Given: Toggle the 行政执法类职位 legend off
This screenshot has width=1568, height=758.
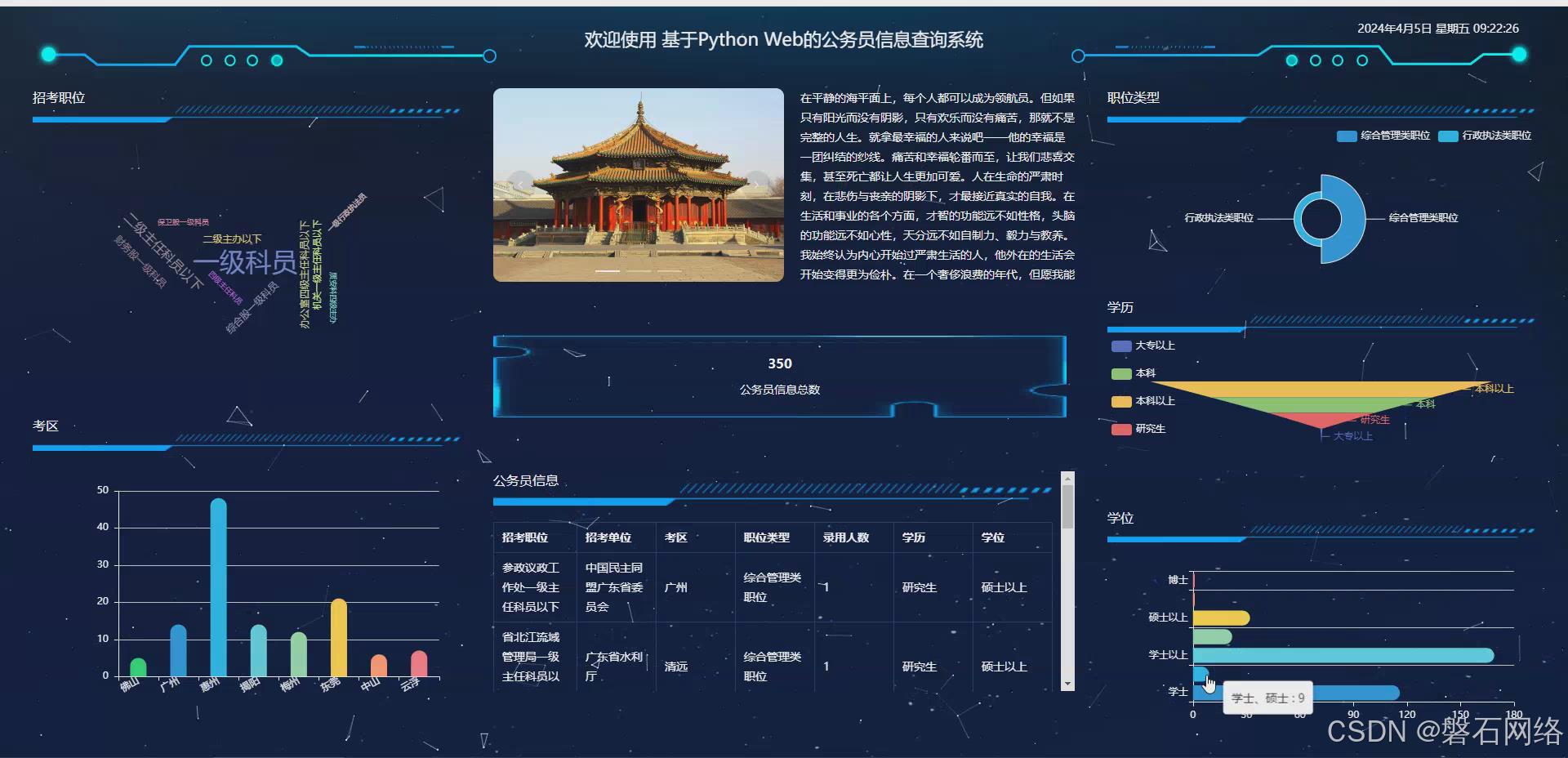Looking at the screenshot, I should [x=1447, y=136].
